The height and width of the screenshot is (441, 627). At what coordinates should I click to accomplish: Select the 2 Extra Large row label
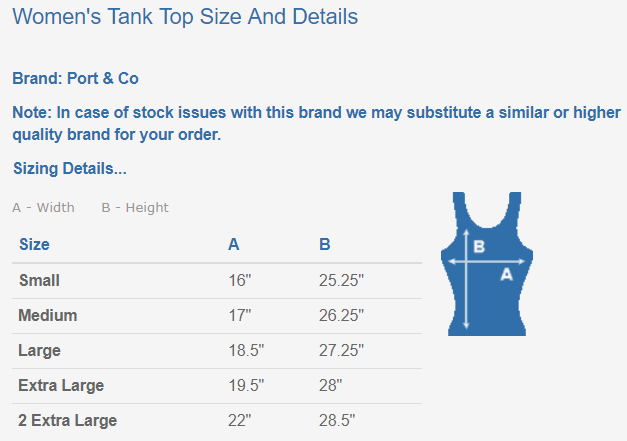67,420
